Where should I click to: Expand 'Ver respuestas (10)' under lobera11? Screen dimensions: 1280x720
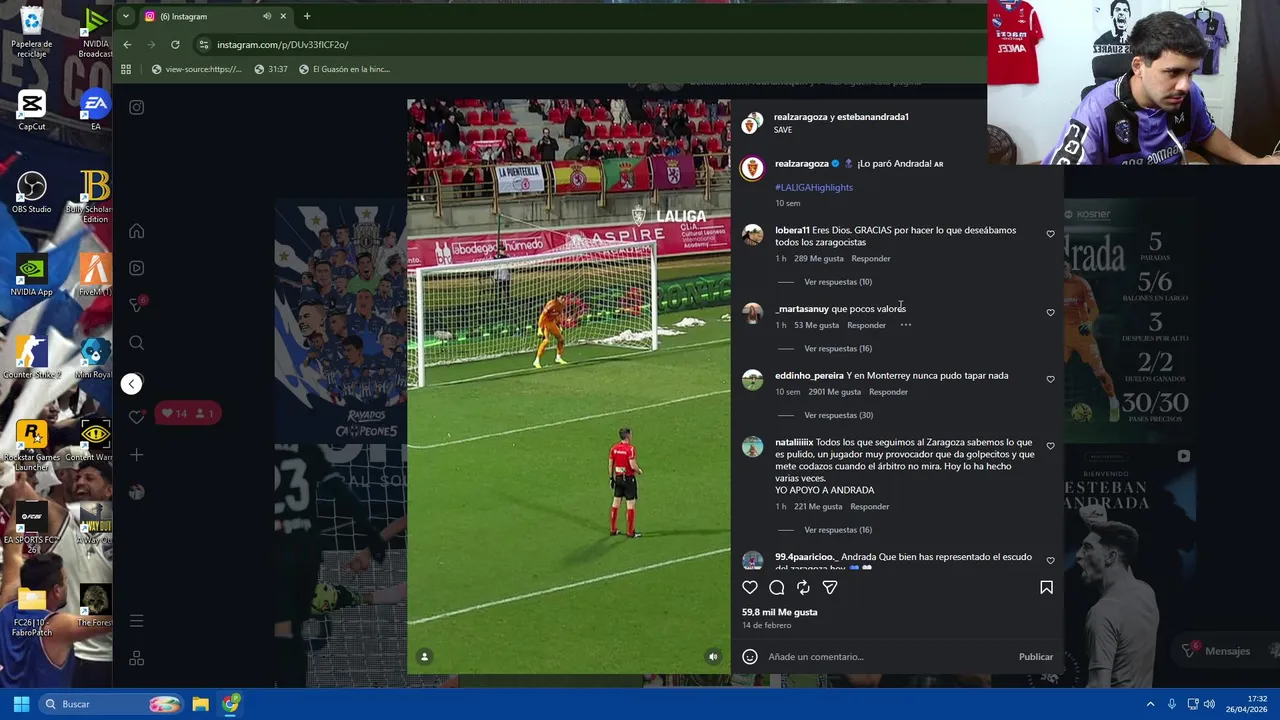click(x=838, y=282)
